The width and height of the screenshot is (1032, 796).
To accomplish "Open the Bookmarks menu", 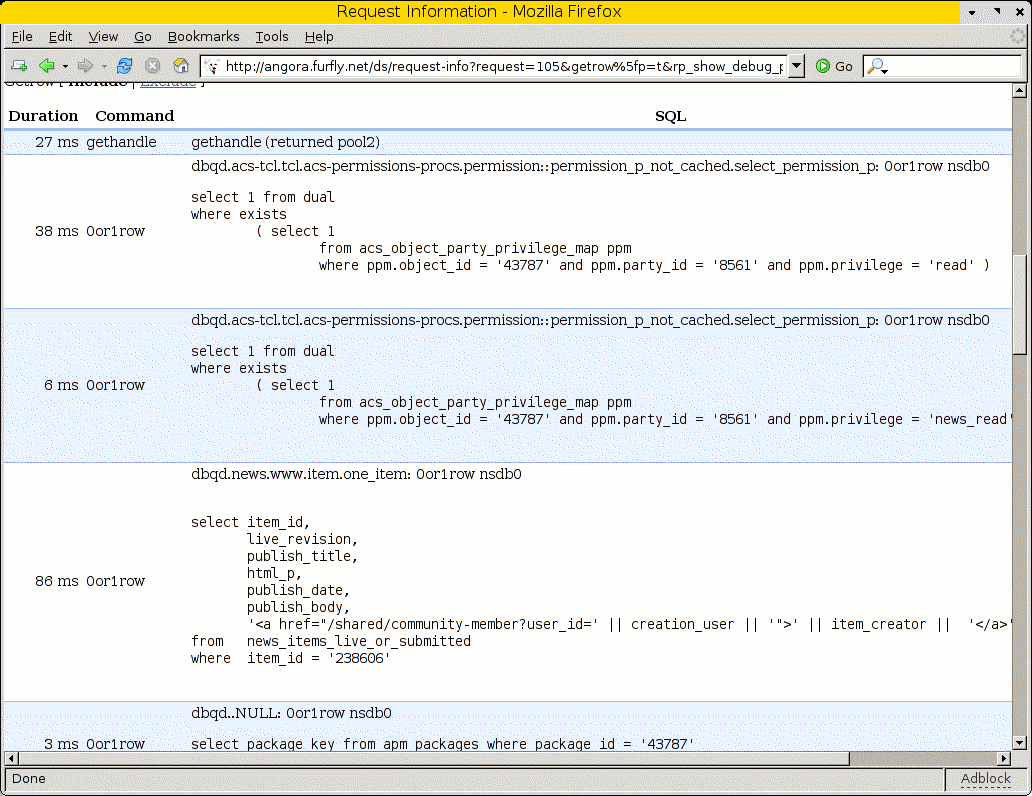I will [204, 36].
